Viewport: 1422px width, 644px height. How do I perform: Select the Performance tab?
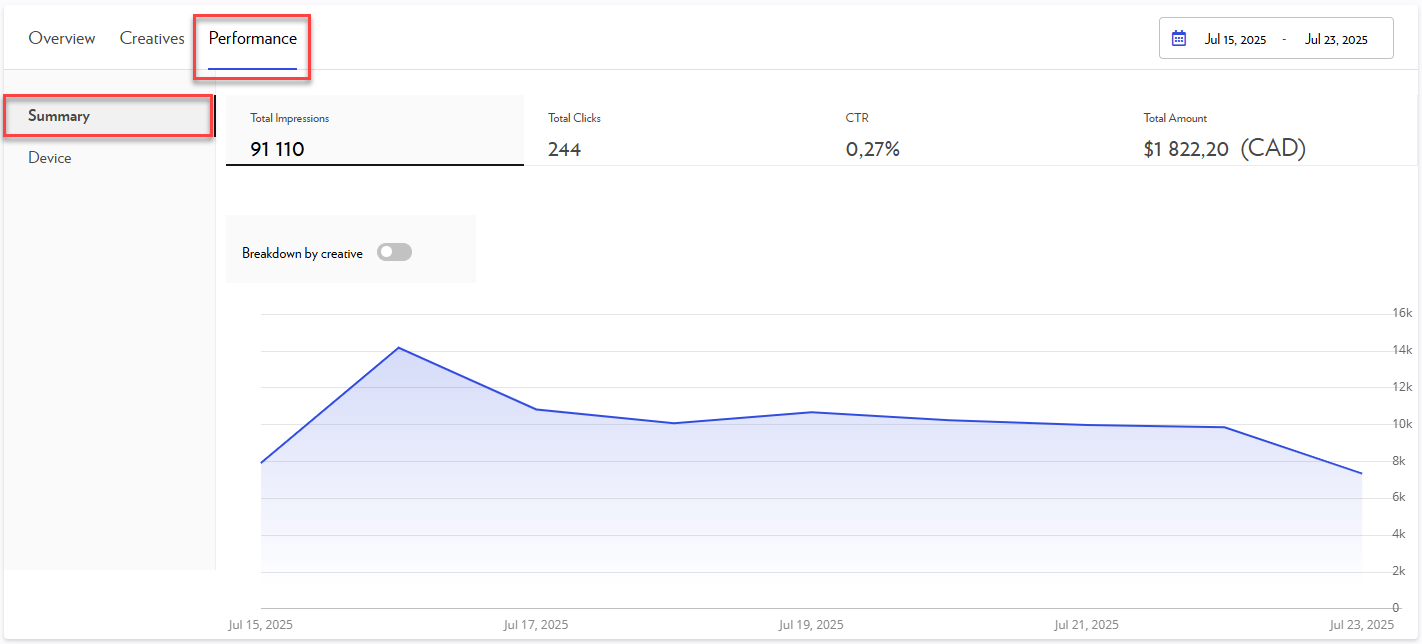(x=252, y=39)
